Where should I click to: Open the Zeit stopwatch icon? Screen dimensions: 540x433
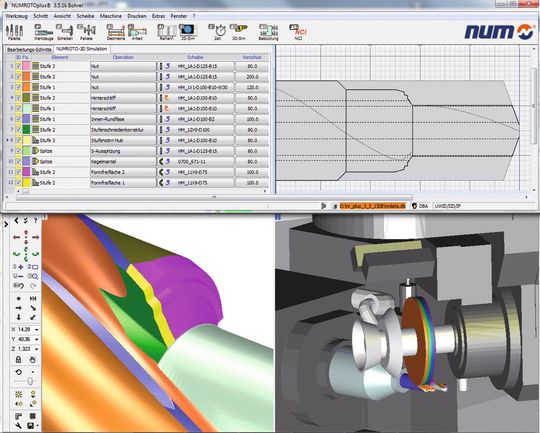click(x=218, y=32)
